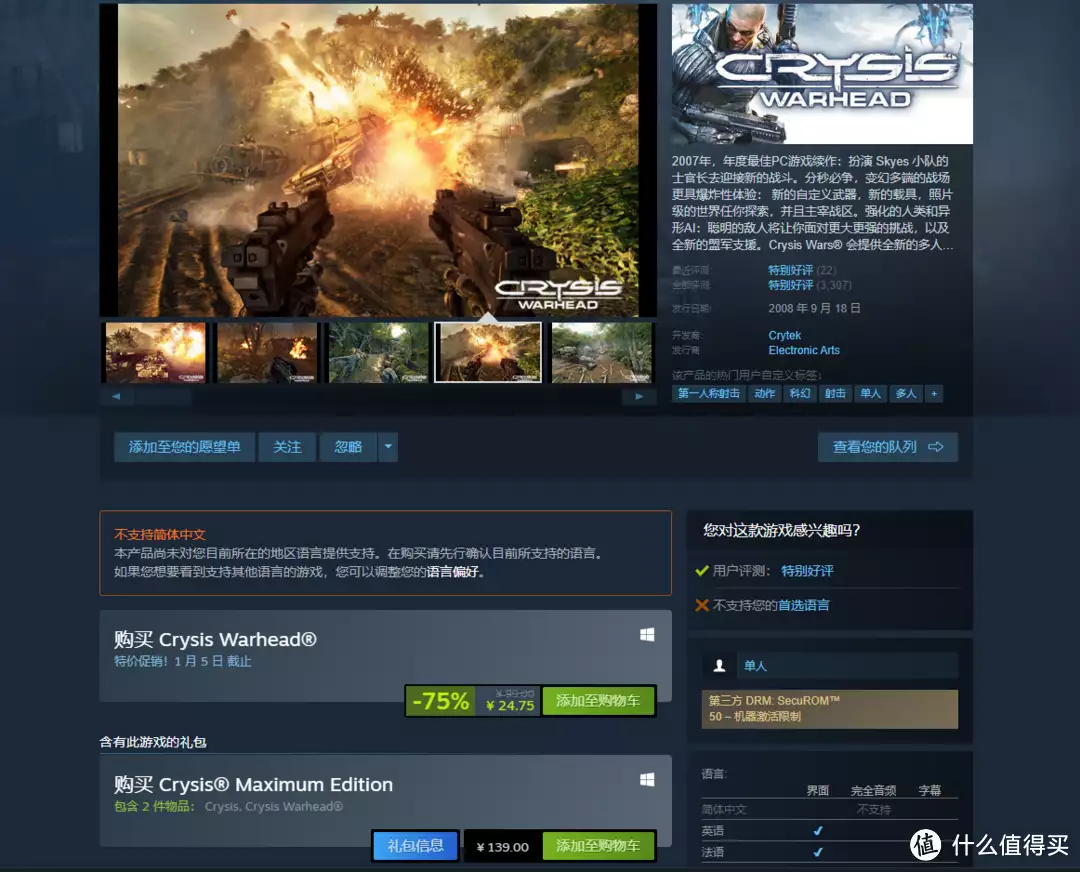Viewport: 1080px width, 872px height.
Task: Click the release date 2008 年 9 月 18 日
Action: coord(815,308)
